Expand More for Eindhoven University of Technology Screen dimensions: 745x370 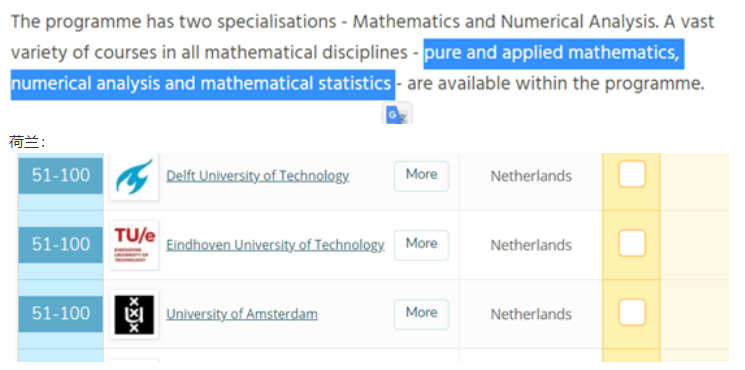click(421, 245)
